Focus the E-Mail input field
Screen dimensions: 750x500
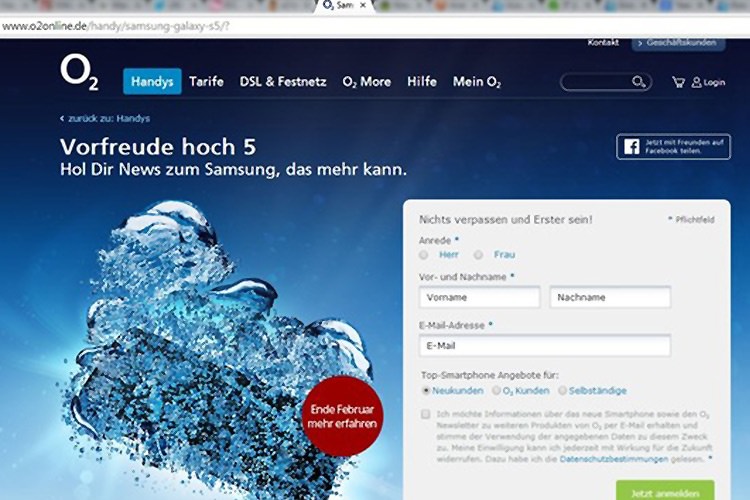point(545,345)
